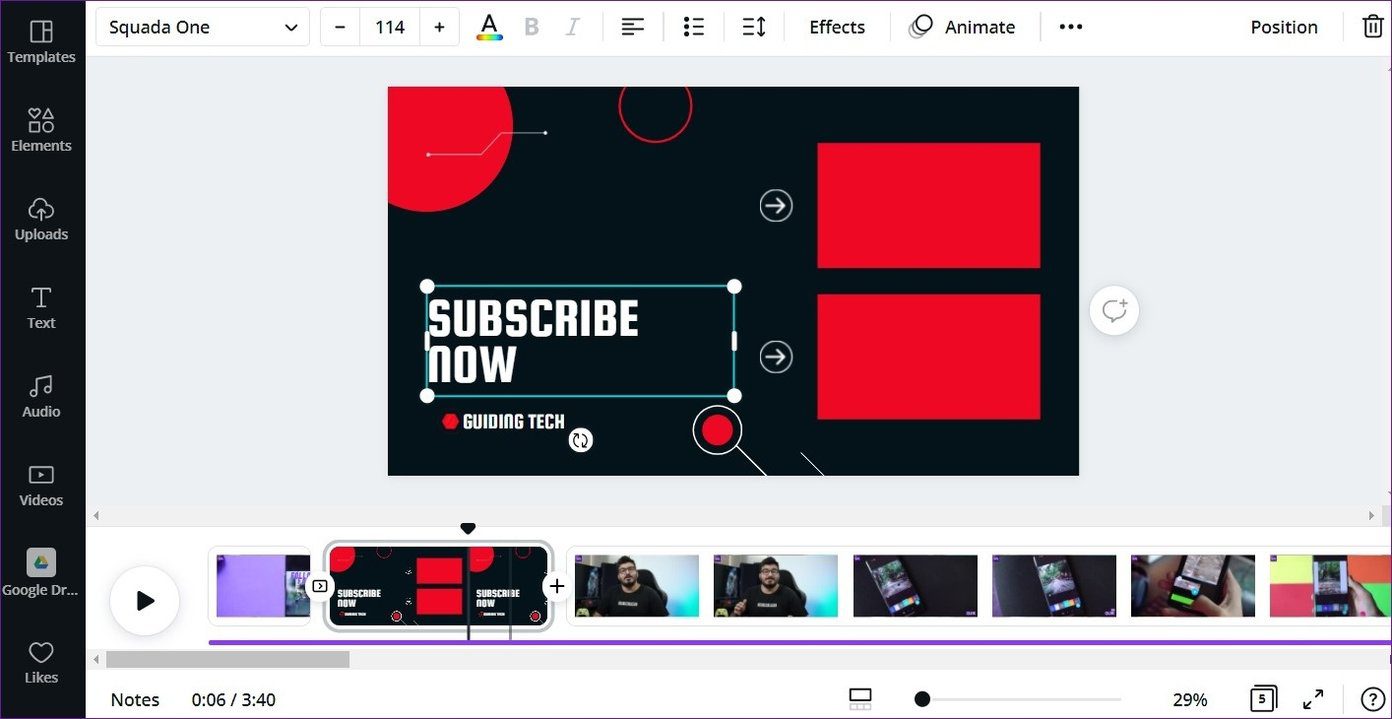
Task: Open the Text panel
Action: 41,308
